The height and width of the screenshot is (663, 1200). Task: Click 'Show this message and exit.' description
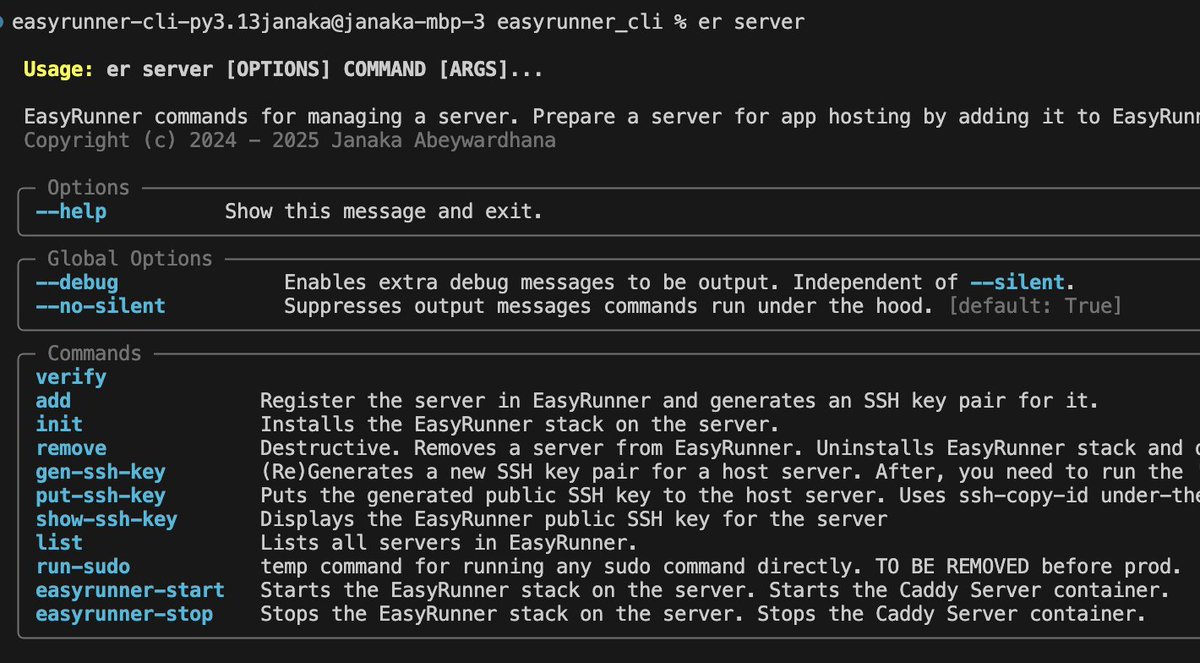click(x=384, y=211)
